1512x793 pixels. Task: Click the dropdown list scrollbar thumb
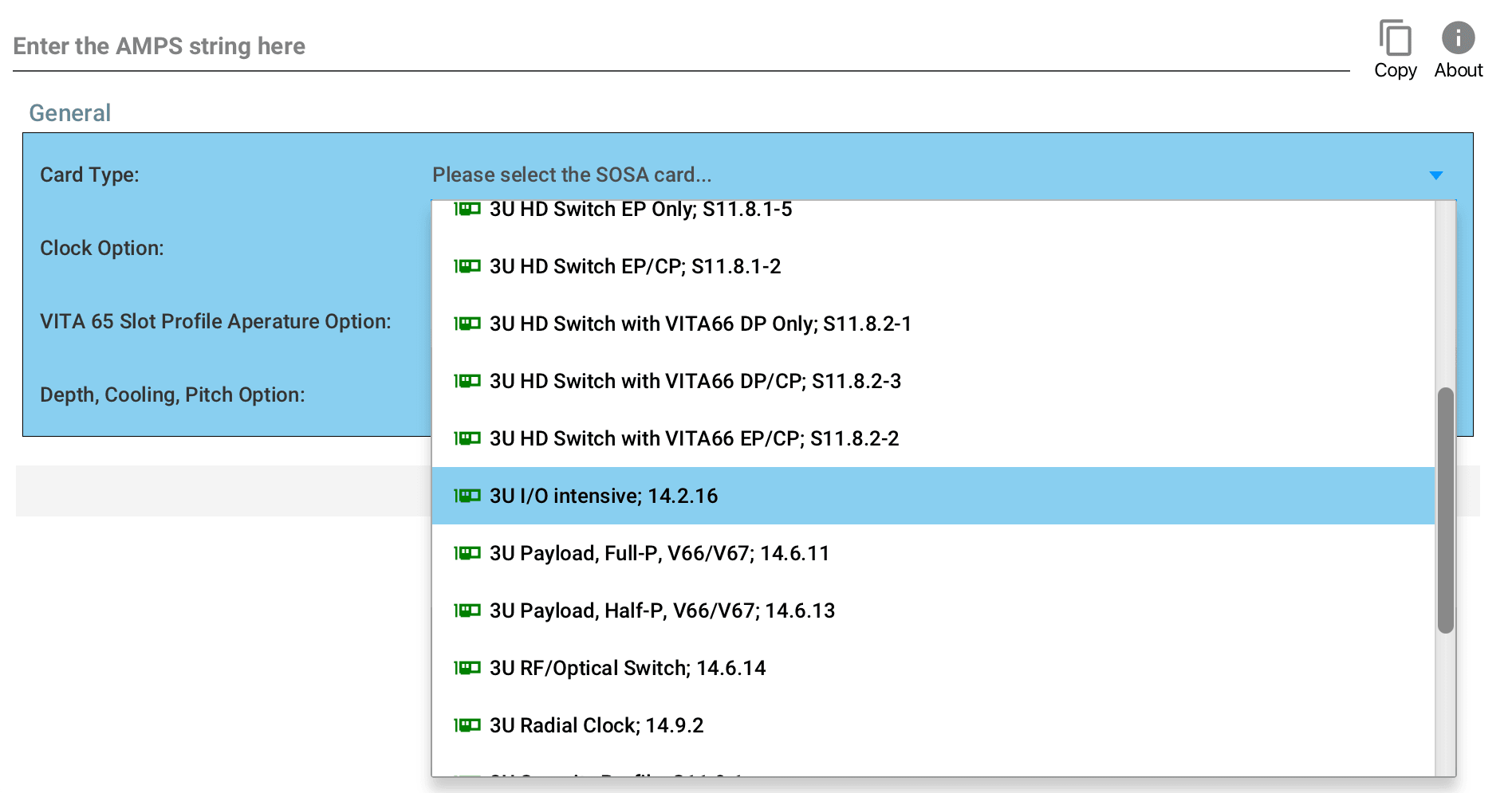(1445, 510)
